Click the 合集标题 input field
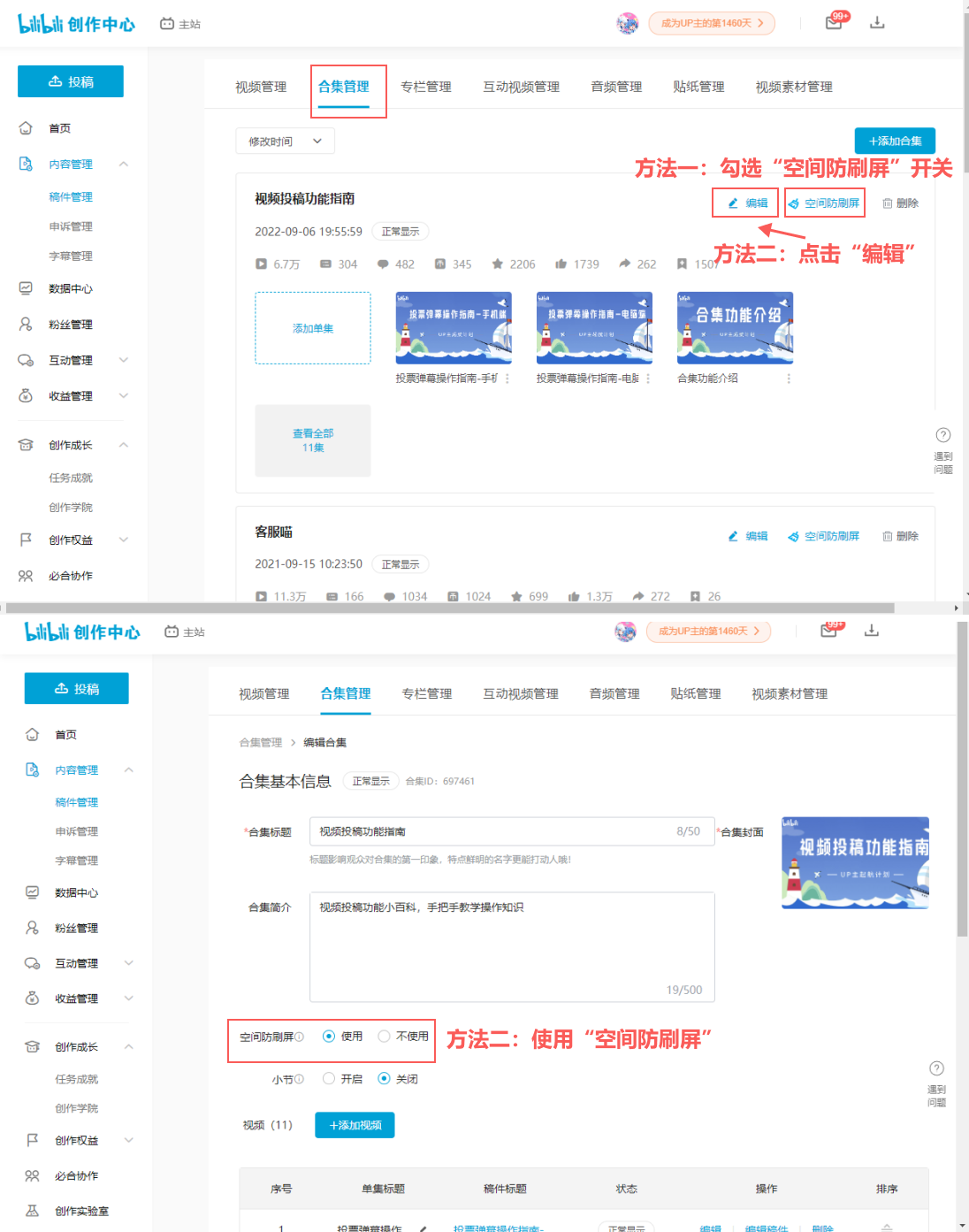 click(x=512, y=831)
